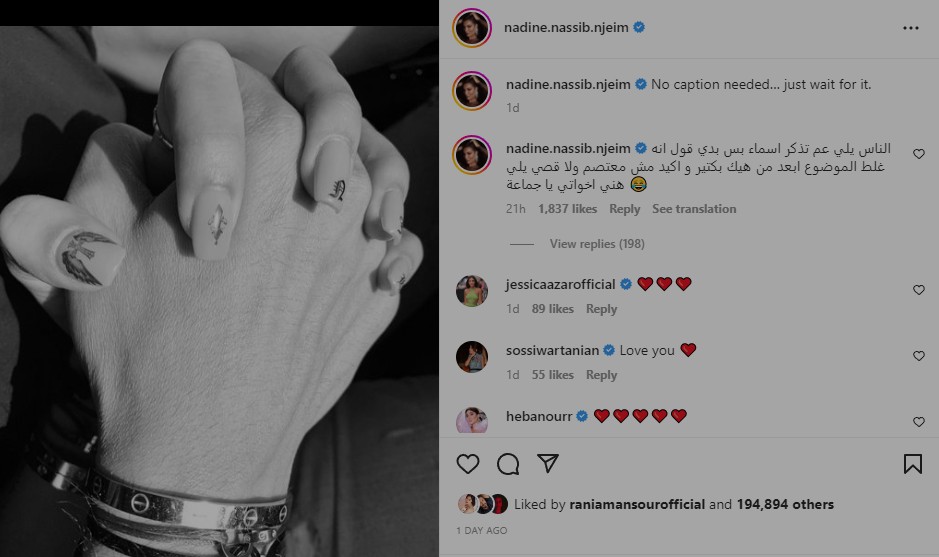Open the three-dot more options menu

click(910, 28)
